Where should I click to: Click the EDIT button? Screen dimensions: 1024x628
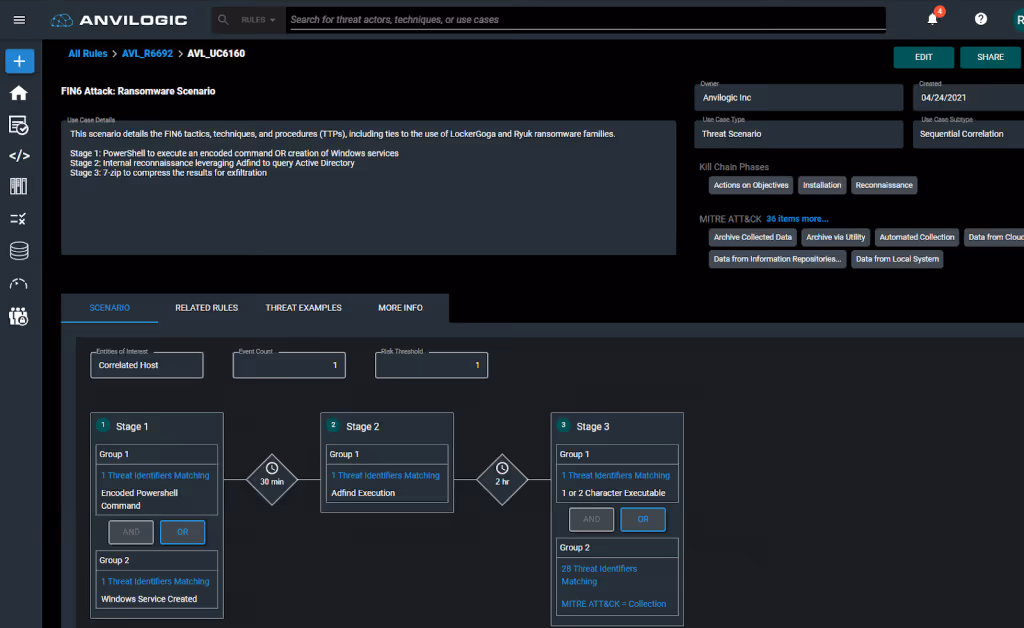click(923, 57)
